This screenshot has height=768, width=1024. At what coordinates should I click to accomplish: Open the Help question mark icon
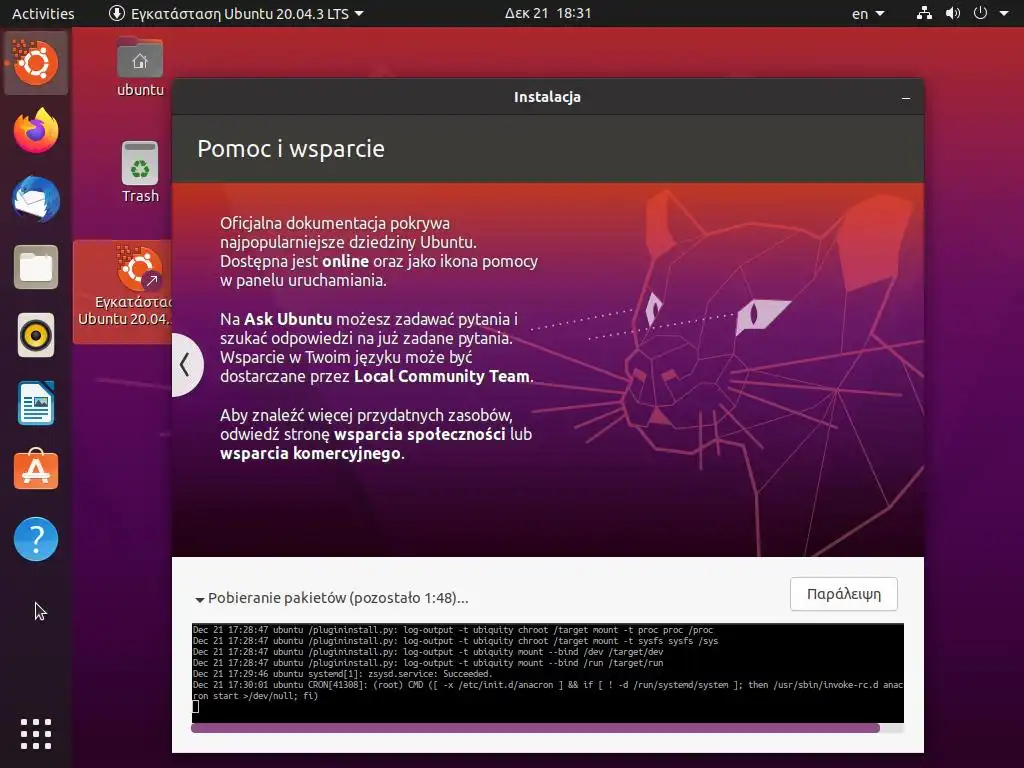tap(36, 539)
